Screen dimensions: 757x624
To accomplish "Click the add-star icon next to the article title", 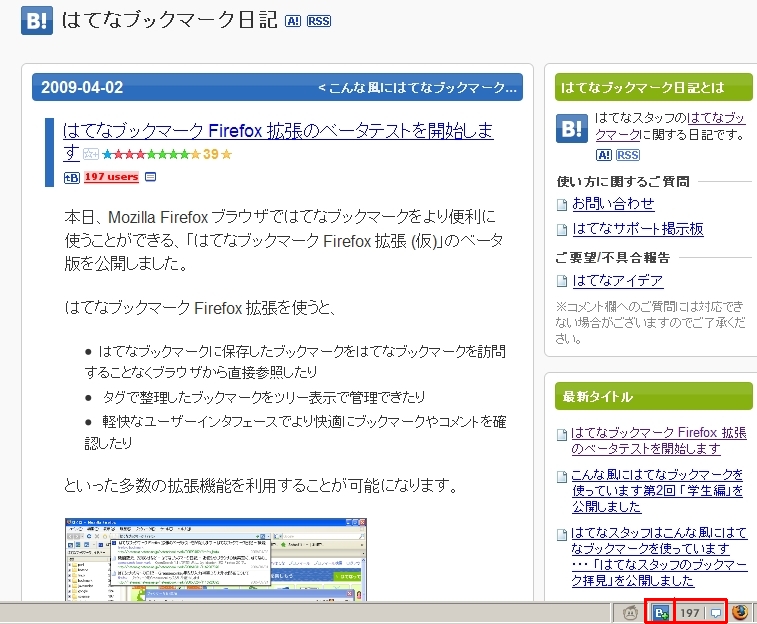I will pyautogui.click(x=91, y=154).
